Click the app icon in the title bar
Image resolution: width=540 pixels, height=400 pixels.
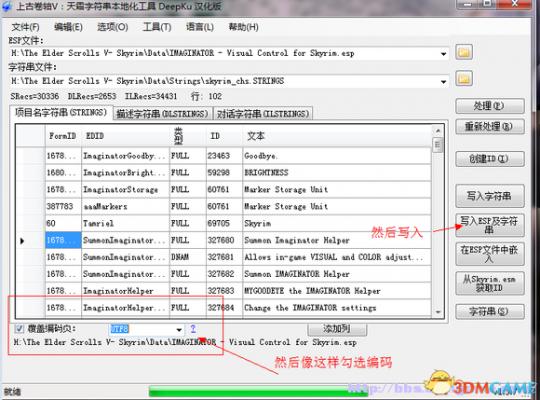tap(7, 6)
